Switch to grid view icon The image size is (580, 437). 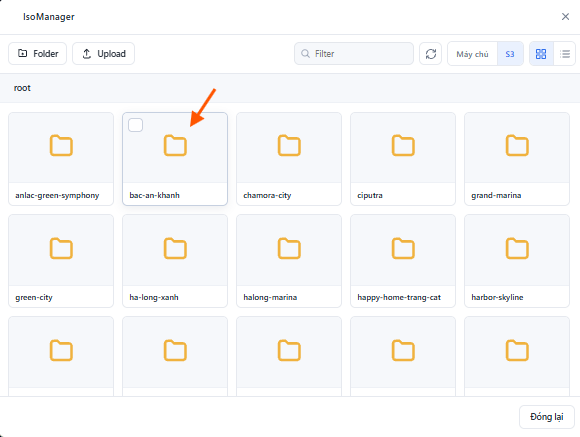541,54
